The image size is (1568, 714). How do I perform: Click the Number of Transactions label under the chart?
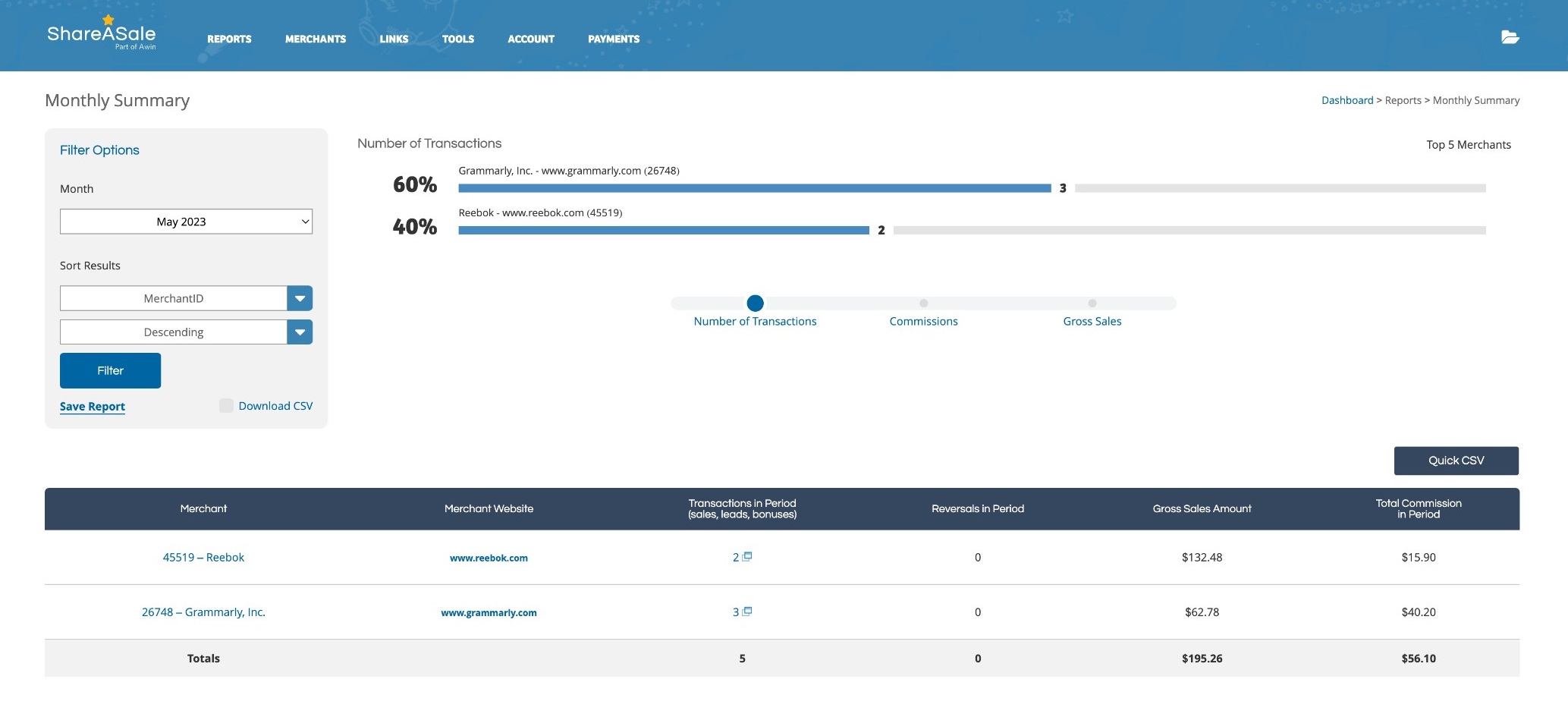755,322
